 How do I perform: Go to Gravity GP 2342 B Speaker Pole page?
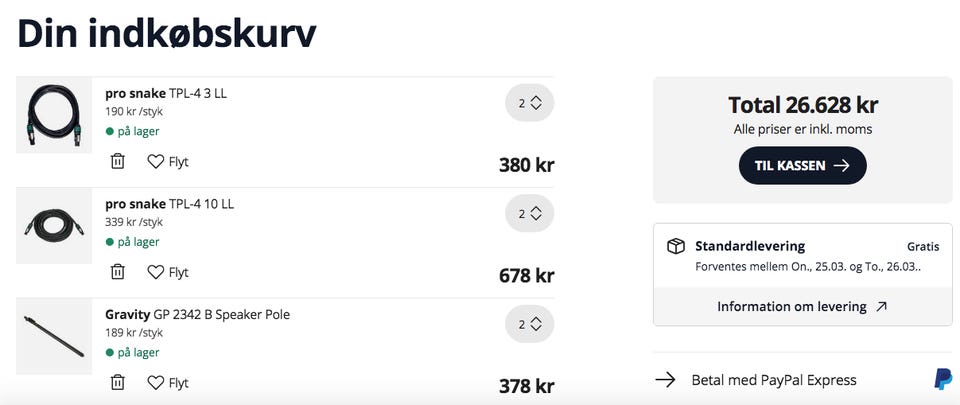[197, 315]
